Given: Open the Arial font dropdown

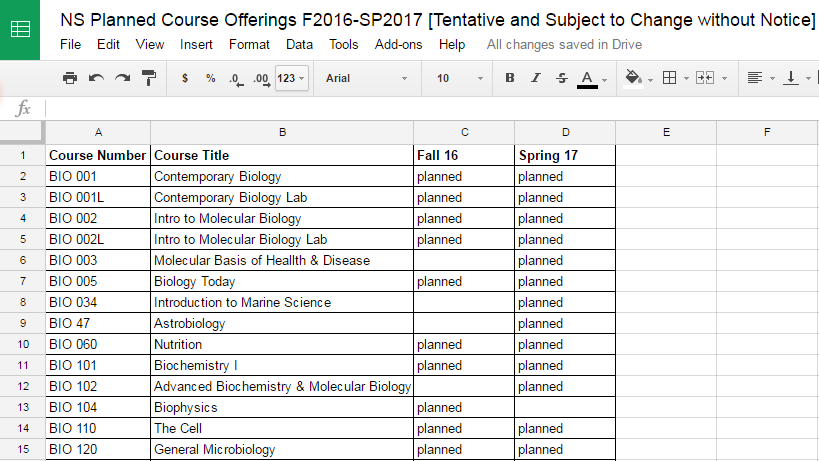Looking at the screenshot, I should 367,78.
